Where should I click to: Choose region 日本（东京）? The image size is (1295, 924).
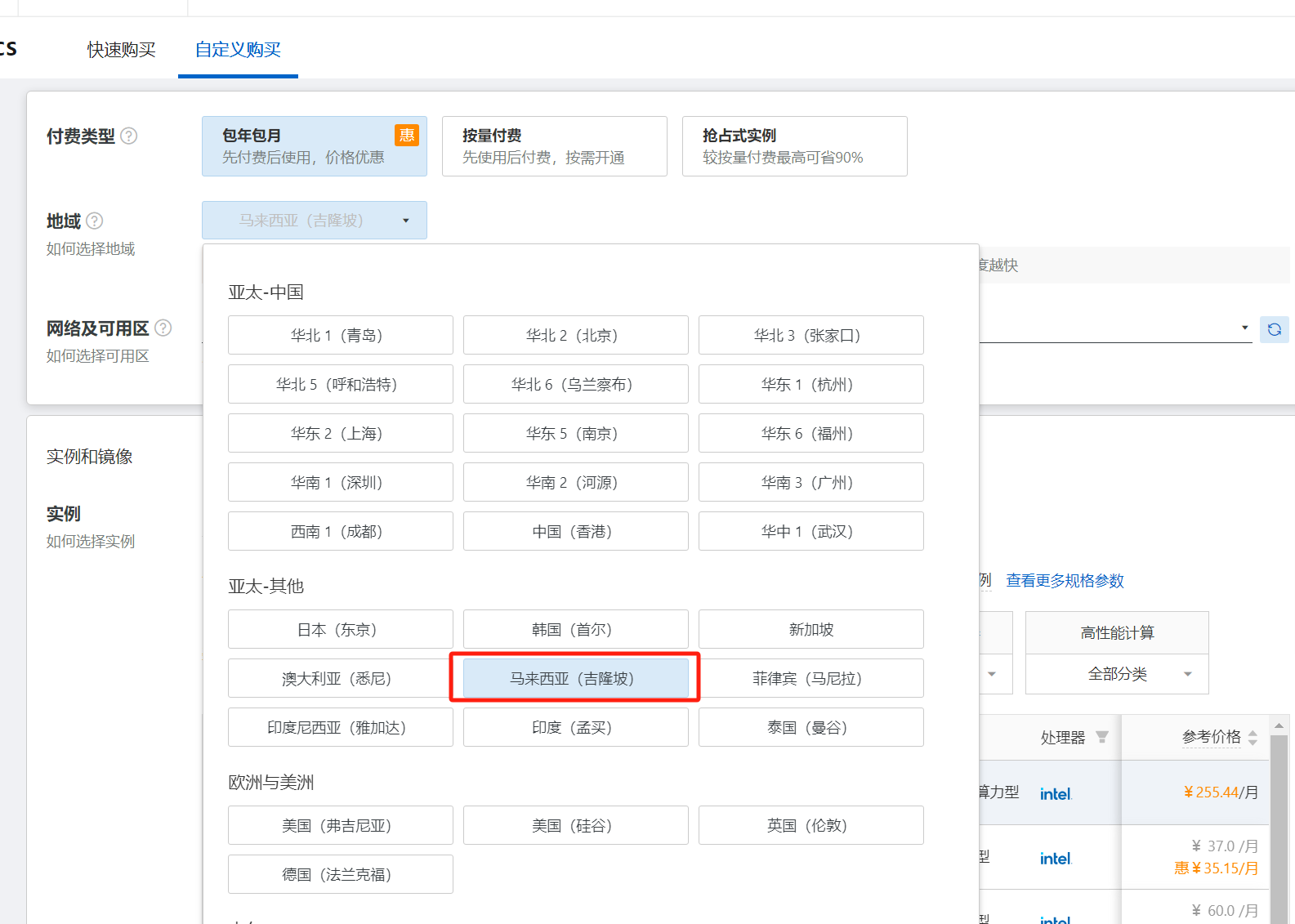(341, 629)
